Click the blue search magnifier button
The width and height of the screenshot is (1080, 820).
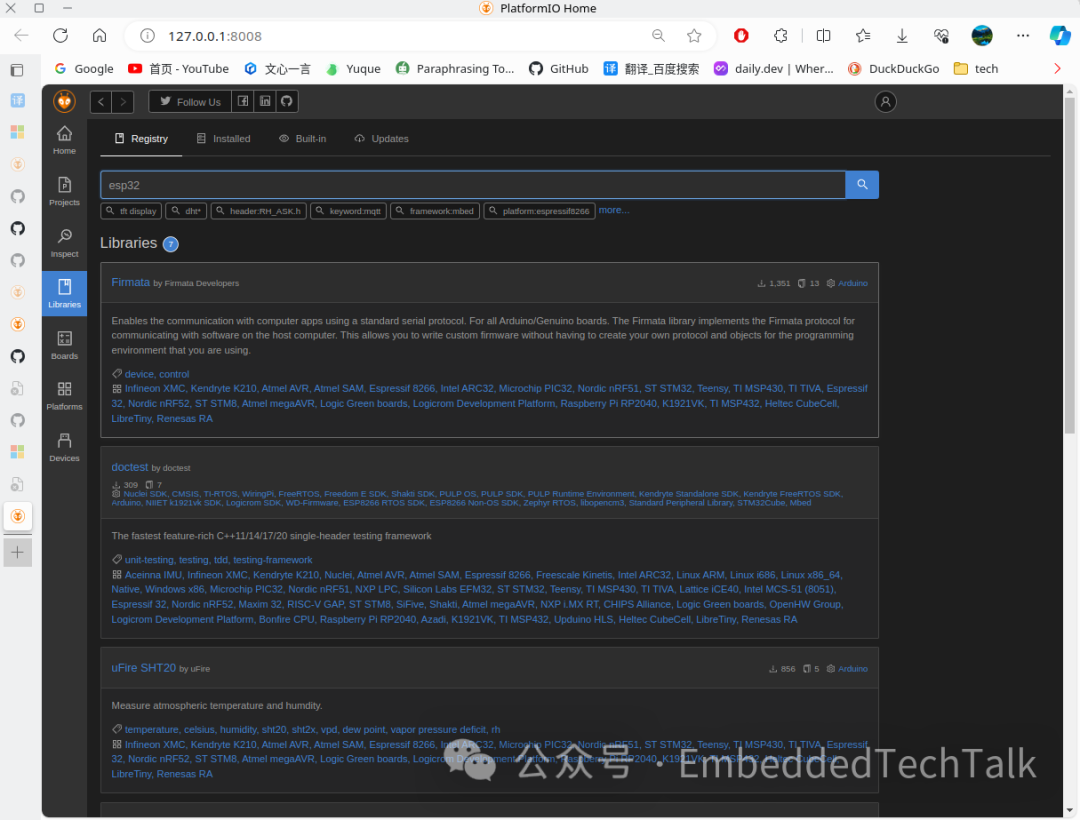[861, 184]
